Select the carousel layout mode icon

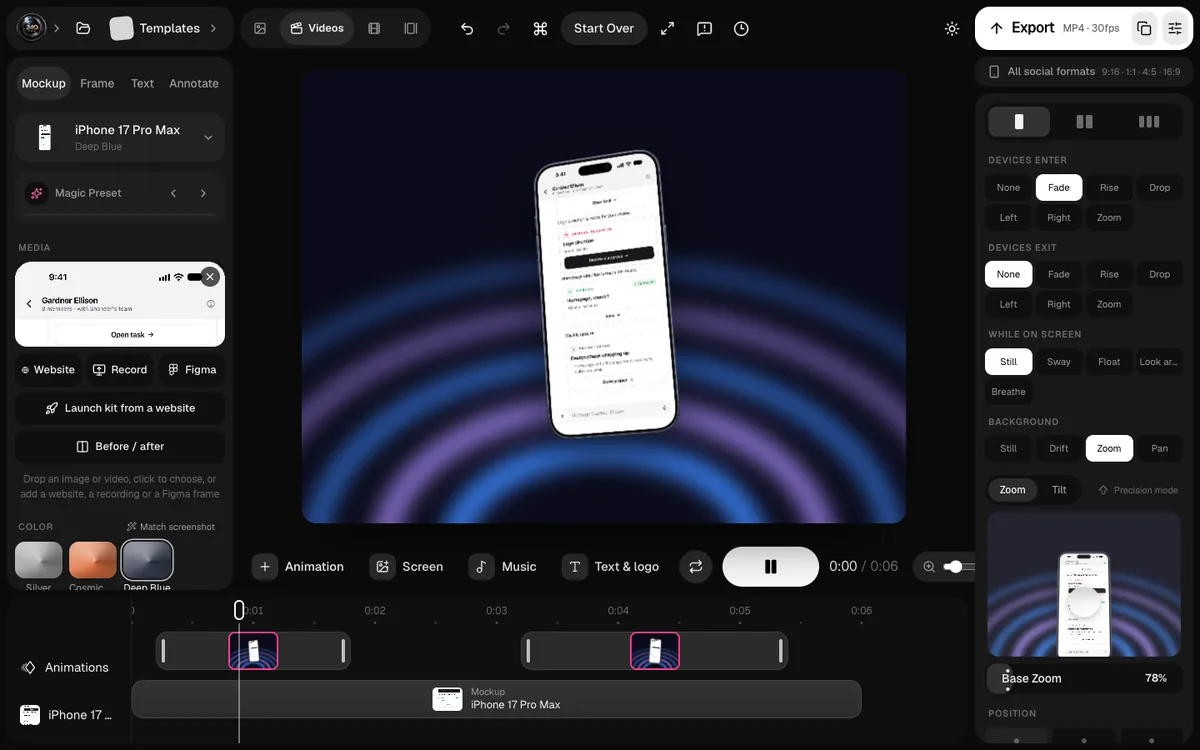click(x=410, y=28)
